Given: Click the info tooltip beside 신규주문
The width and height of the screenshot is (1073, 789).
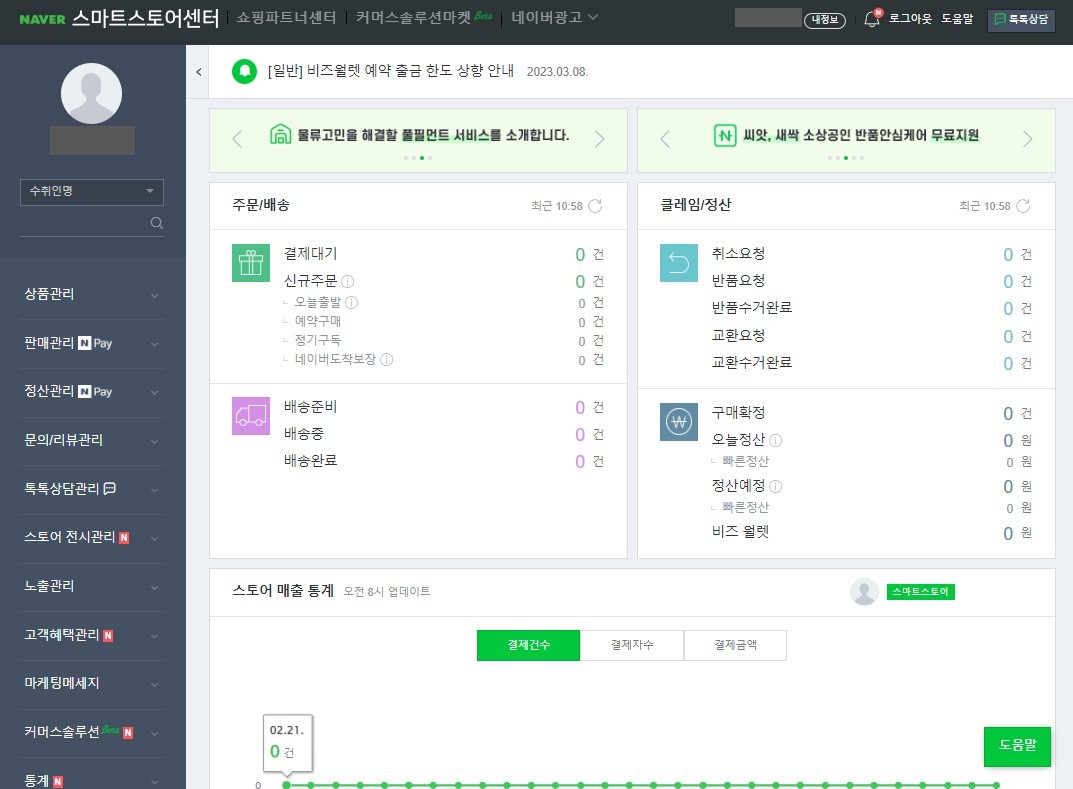Looking at the screenshot, I should (346, 282).
